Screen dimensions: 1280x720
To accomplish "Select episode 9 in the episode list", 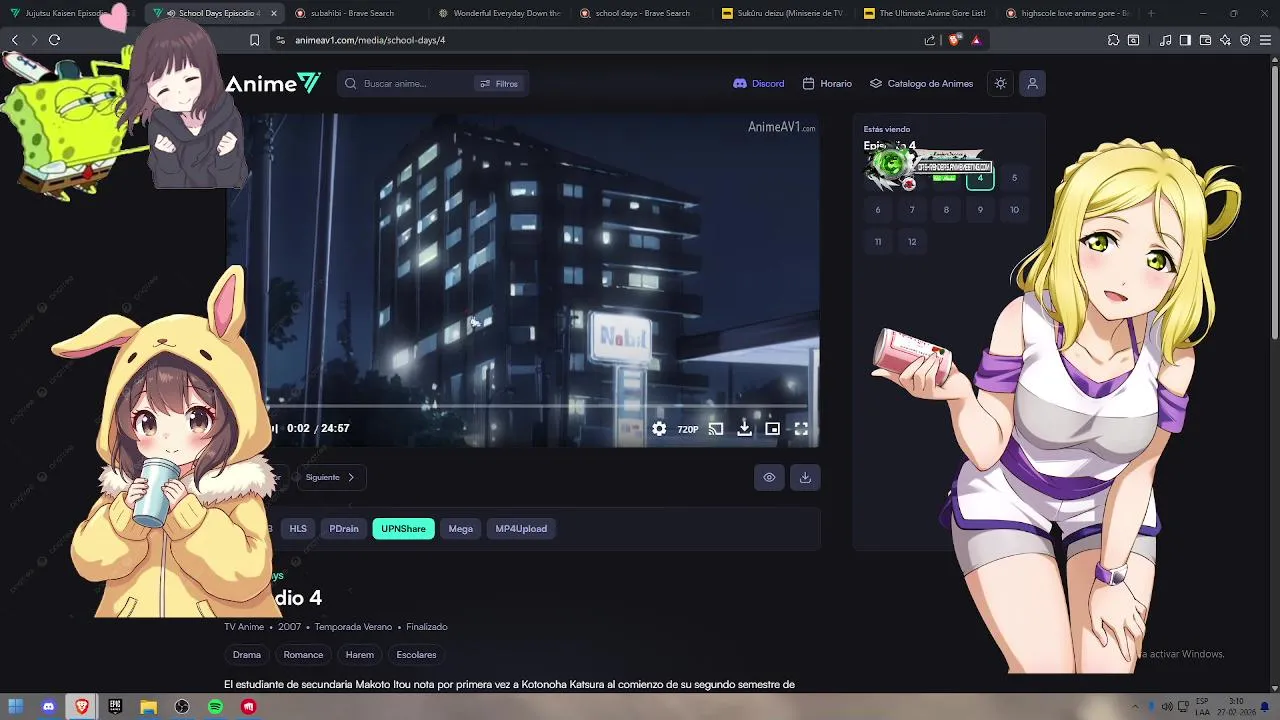I will (980, 210).
